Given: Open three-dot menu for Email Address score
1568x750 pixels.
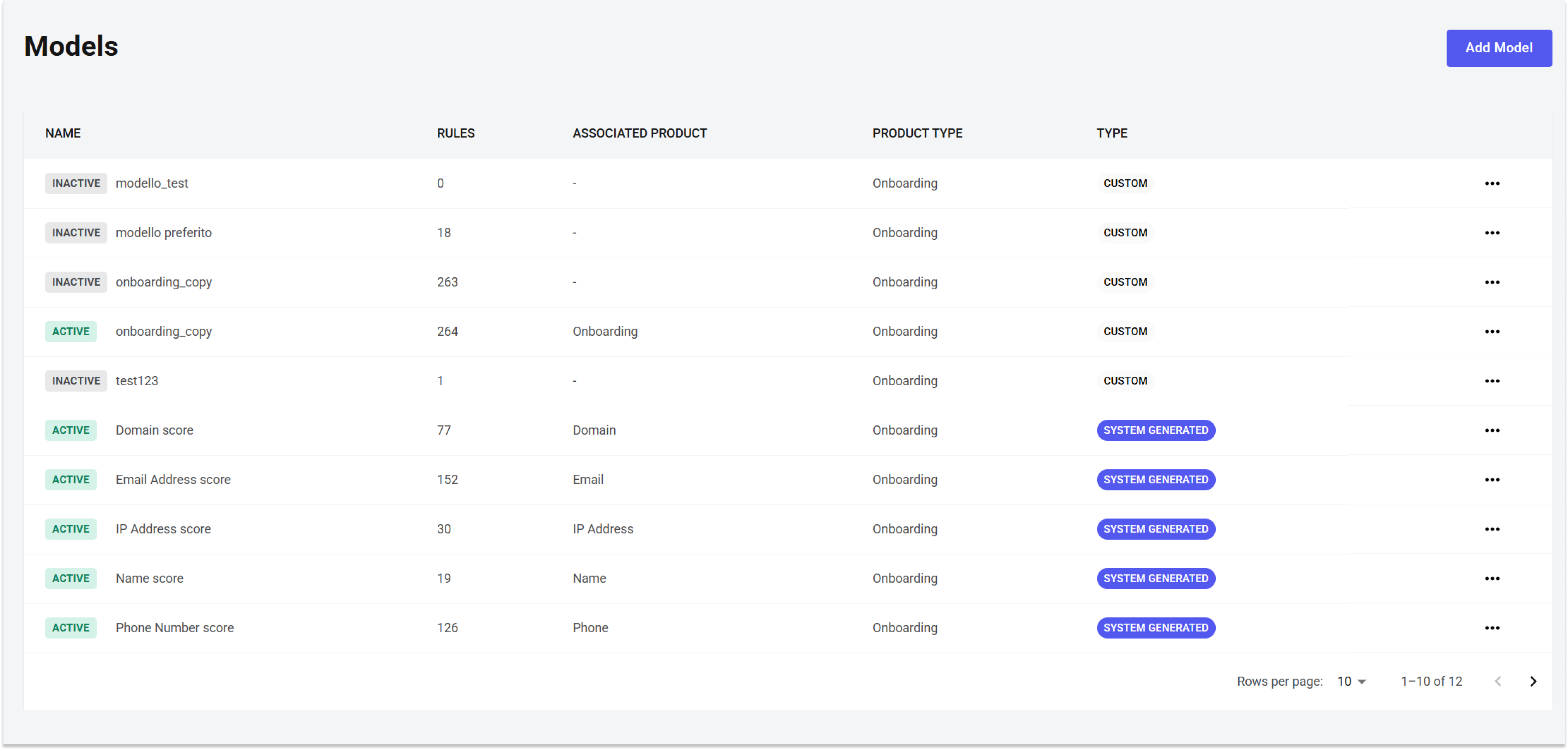Looking at the screenshot, I should [1491, 479].
